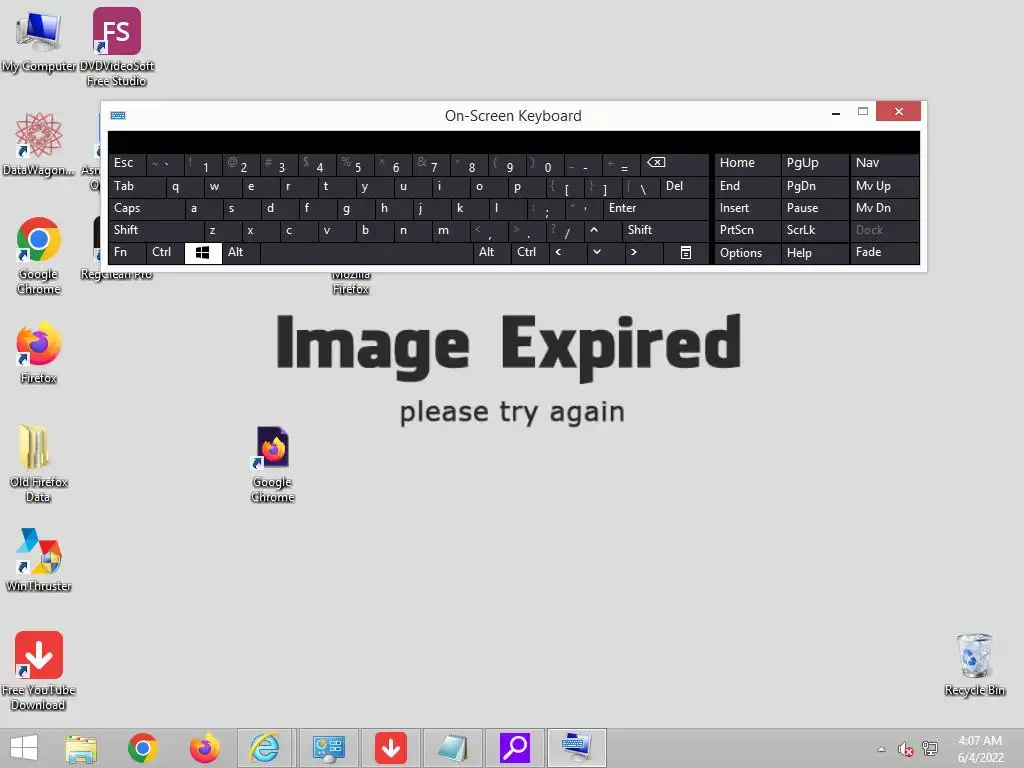Open My Computer desktop icon

tap(39, 40)
